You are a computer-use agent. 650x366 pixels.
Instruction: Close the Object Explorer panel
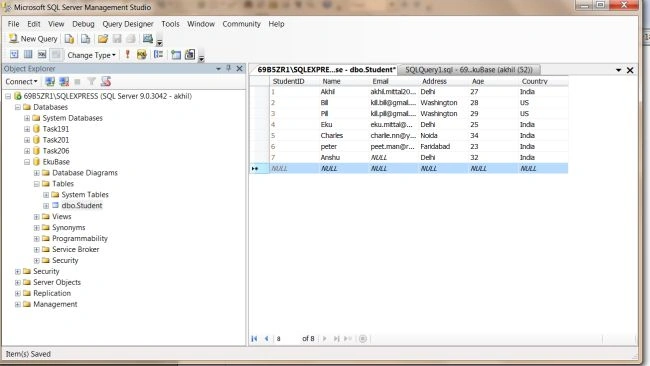240,69
